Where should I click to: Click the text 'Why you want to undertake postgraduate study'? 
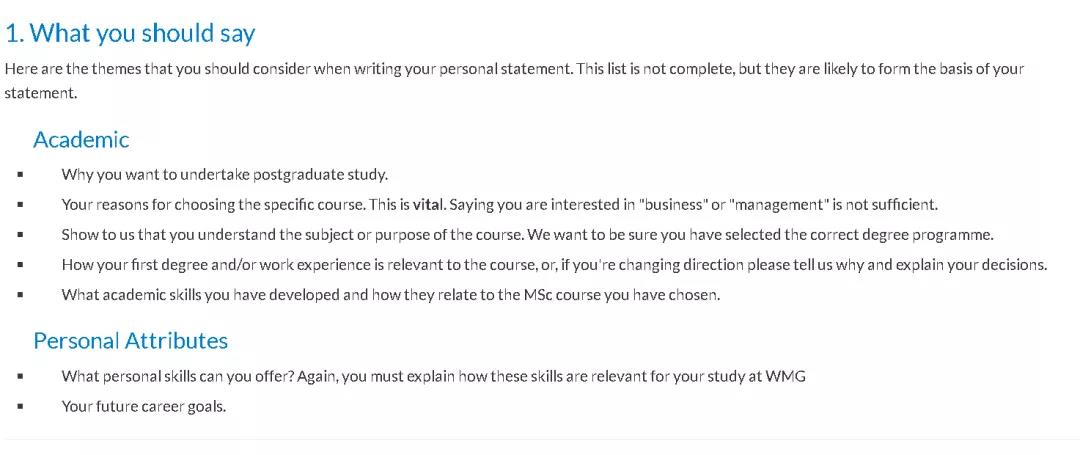coord(225,174)
